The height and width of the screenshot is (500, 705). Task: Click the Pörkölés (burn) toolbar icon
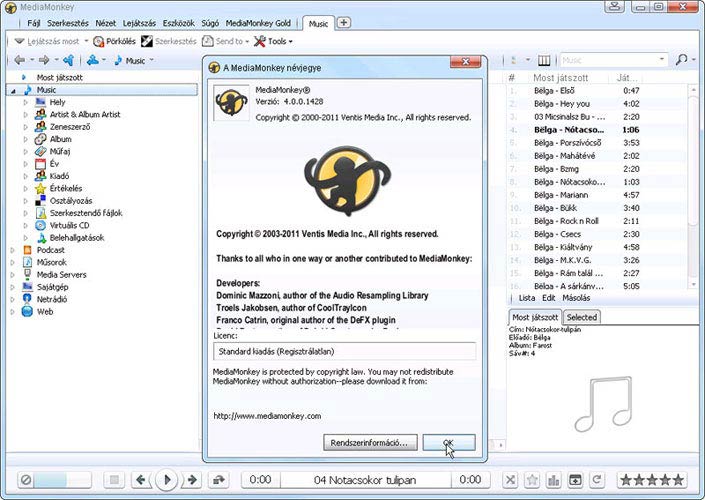98,41
